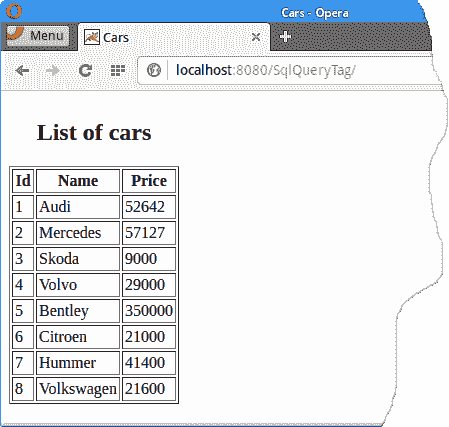Select the 57127 price cell

[x=149, y=233]
